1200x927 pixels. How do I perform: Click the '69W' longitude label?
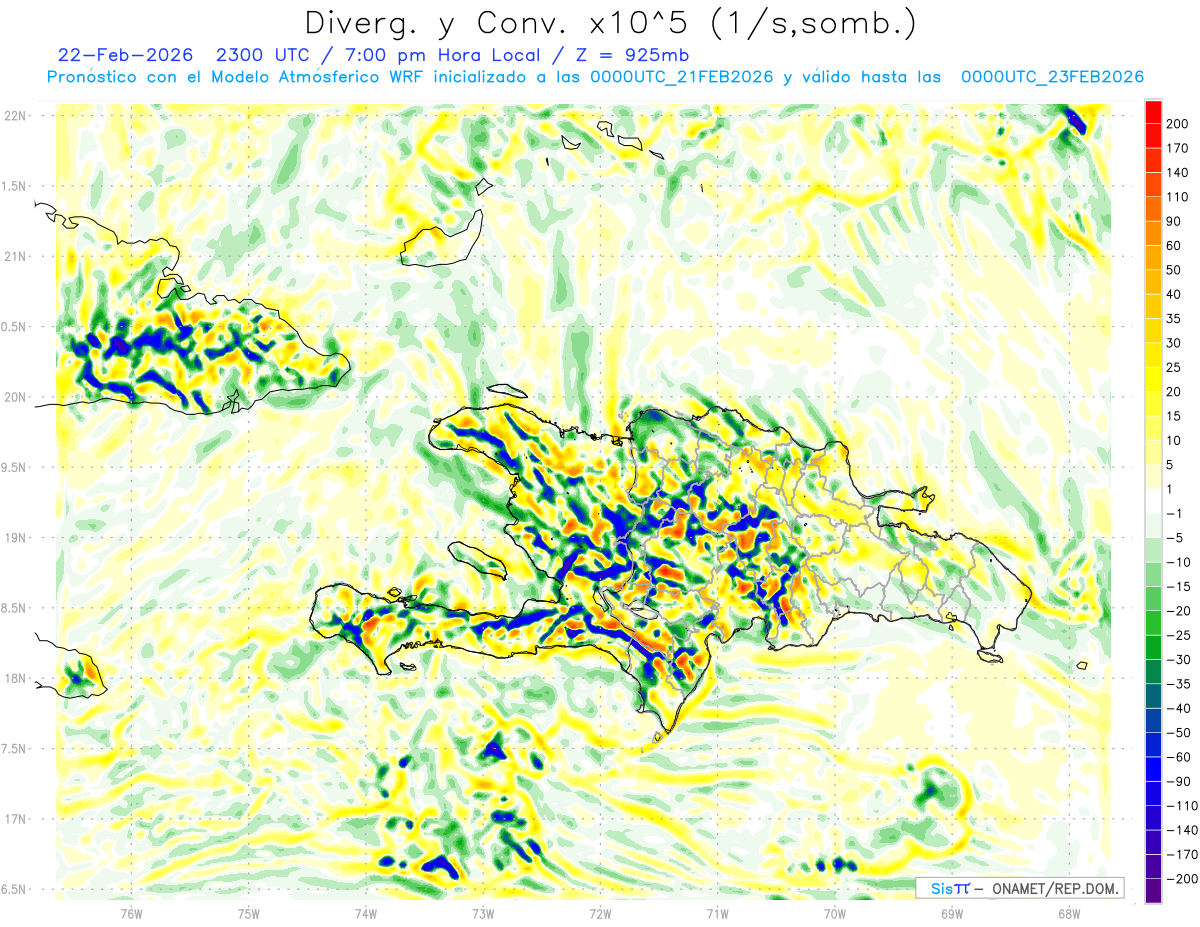tap(952, 912)
